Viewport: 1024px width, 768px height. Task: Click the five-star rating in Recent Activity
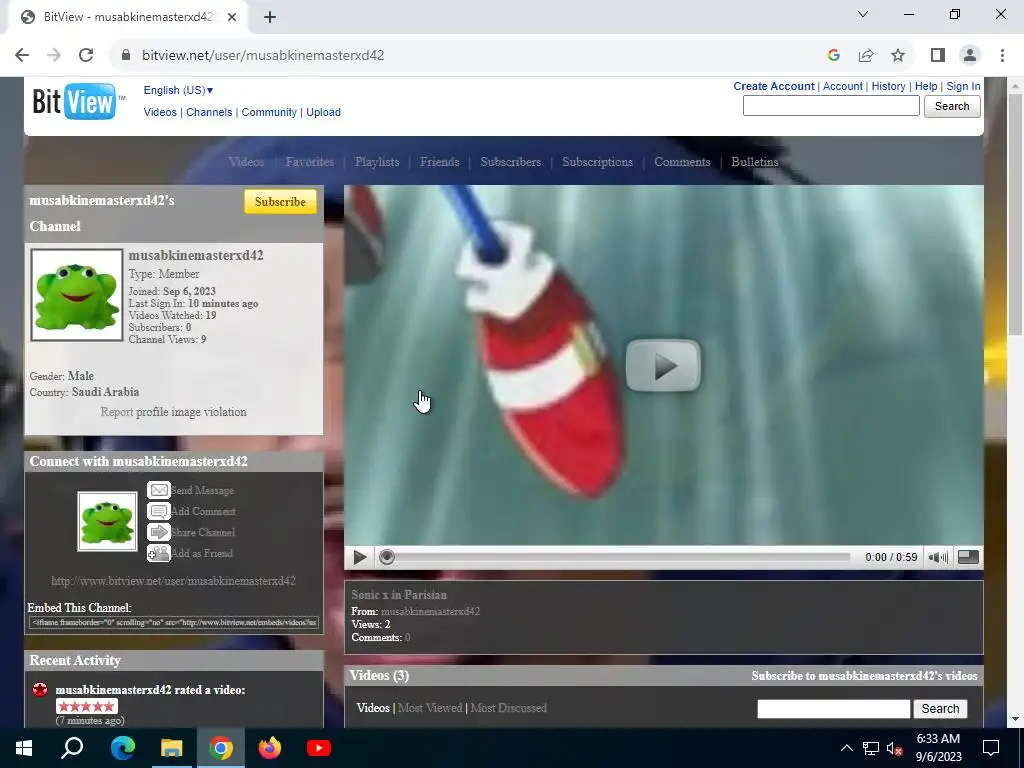pyautogui.click(x=86, y=706)
